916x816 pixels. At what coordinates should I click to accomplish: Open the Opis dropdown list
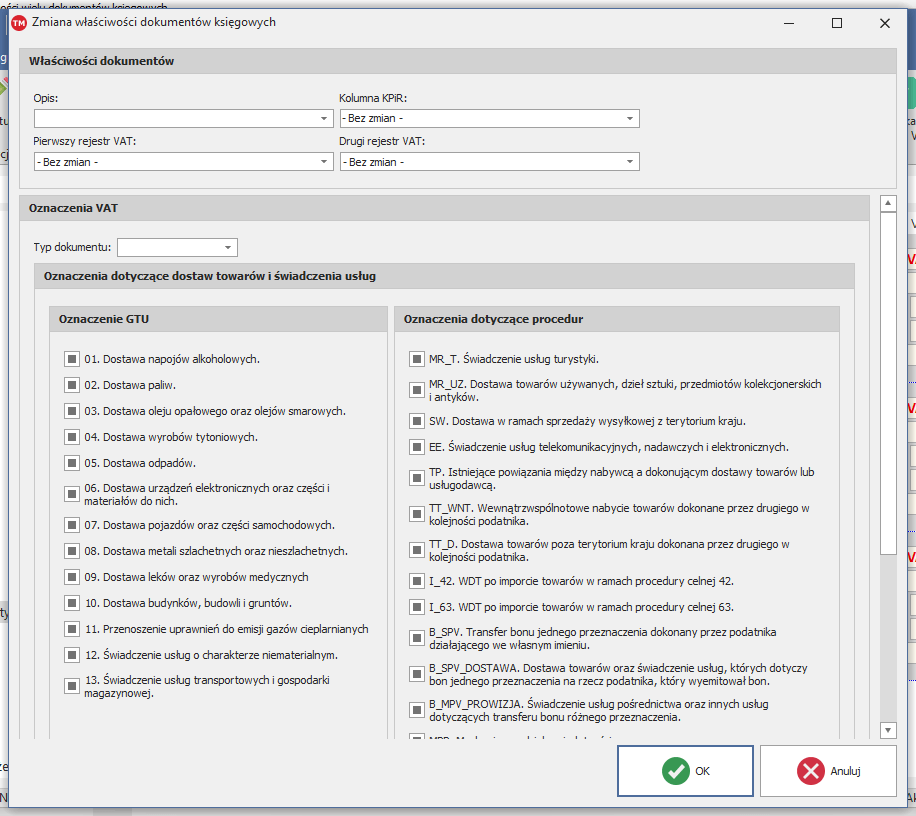point(324,119)
